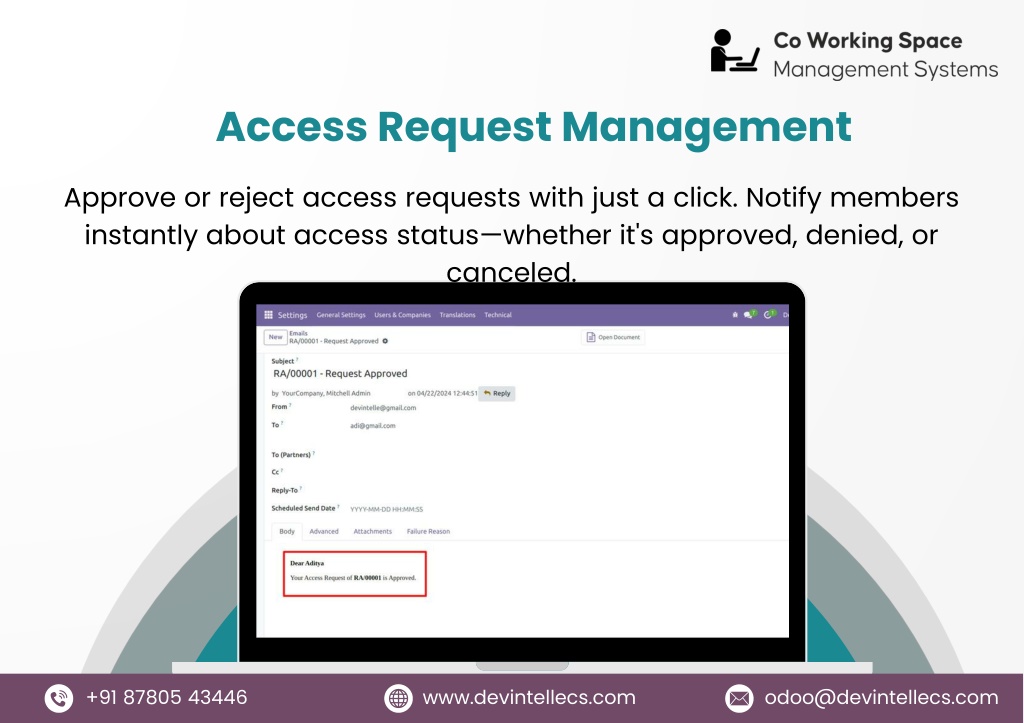Image resolution: width=1024 pixels, height=723 pixels.
Task: Switch to the Advanced tab
Action: (324, 531)
